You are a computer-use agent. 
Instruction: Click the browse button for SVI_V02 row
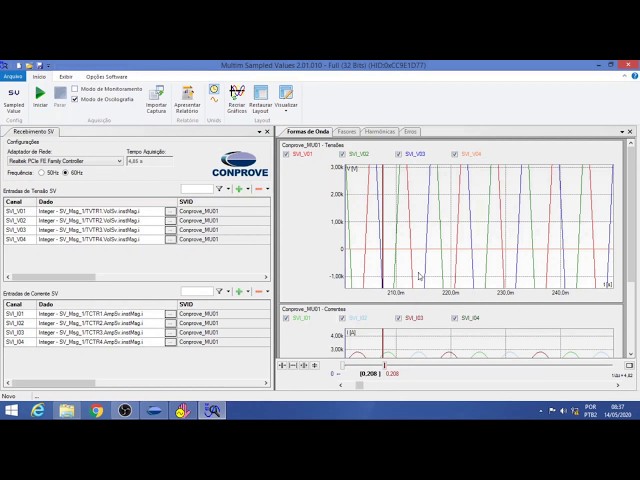pyautogui.click(x=171, y=221)
